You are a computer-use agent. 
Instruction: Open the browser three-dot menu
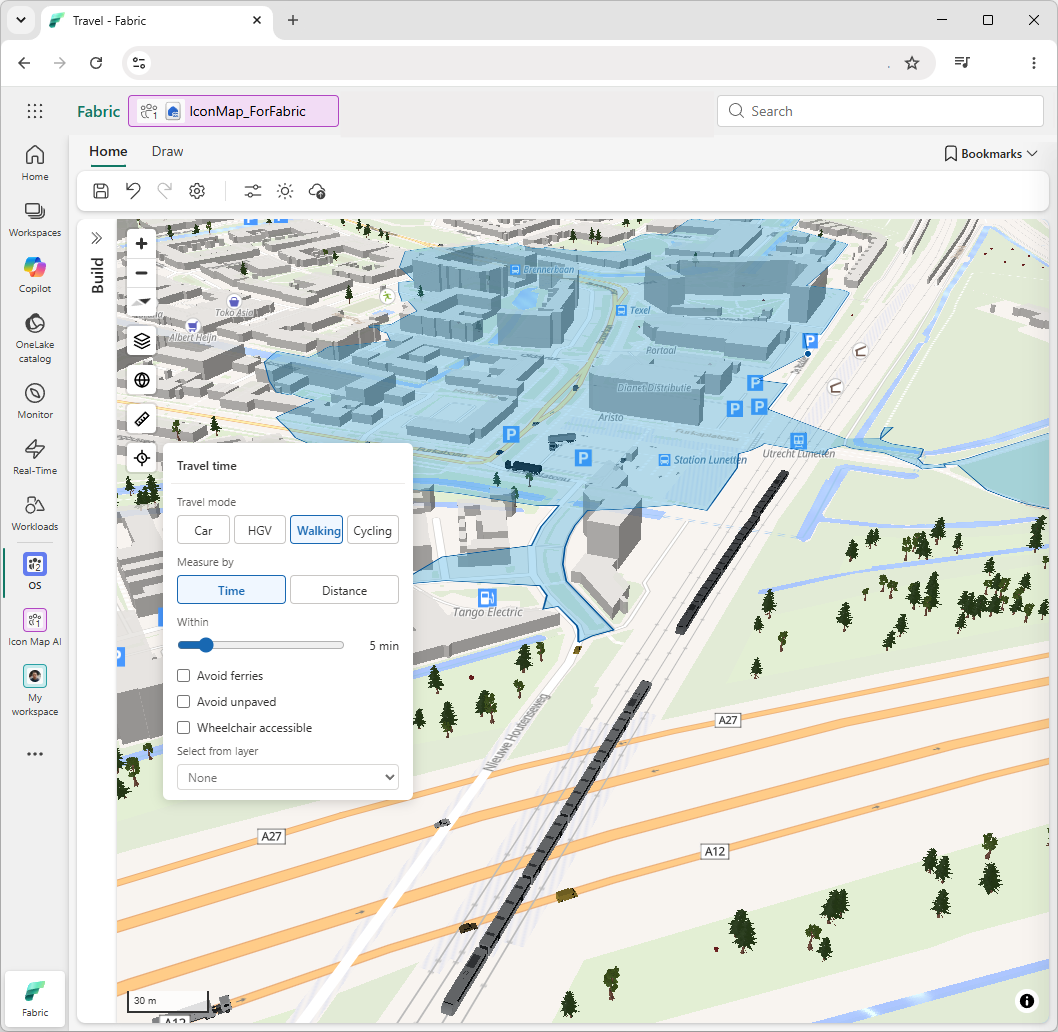[1034, 63]
